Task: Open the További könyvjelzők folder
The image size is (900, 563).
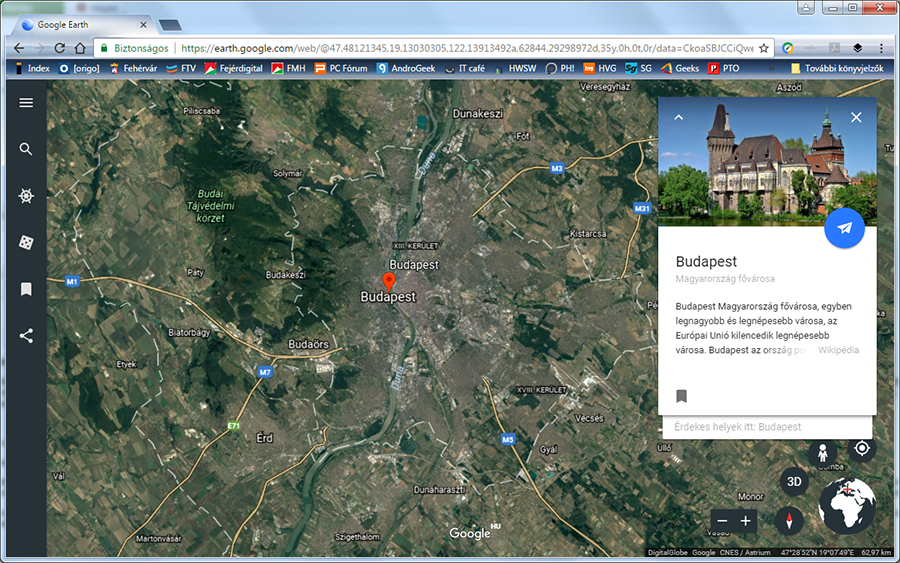Action: click(x=837, y=68)
